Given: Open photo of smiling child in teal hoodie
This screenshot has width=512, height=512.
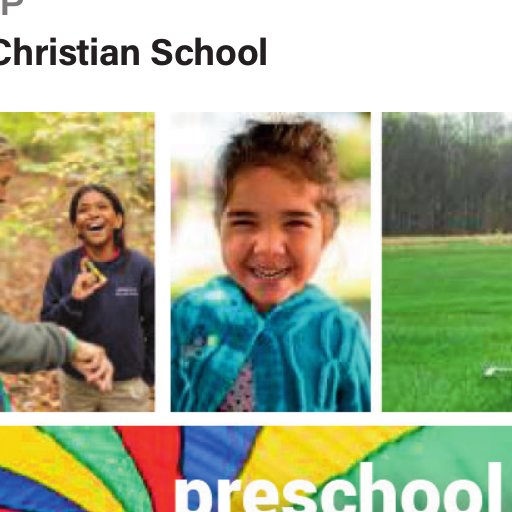Looking at the screenshot, I should (x=271, y=262).
